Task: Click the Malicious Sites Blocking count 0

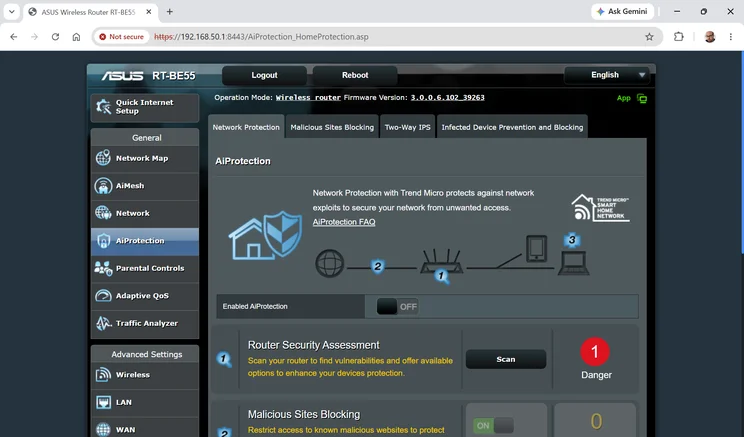Action: (596, 421)
